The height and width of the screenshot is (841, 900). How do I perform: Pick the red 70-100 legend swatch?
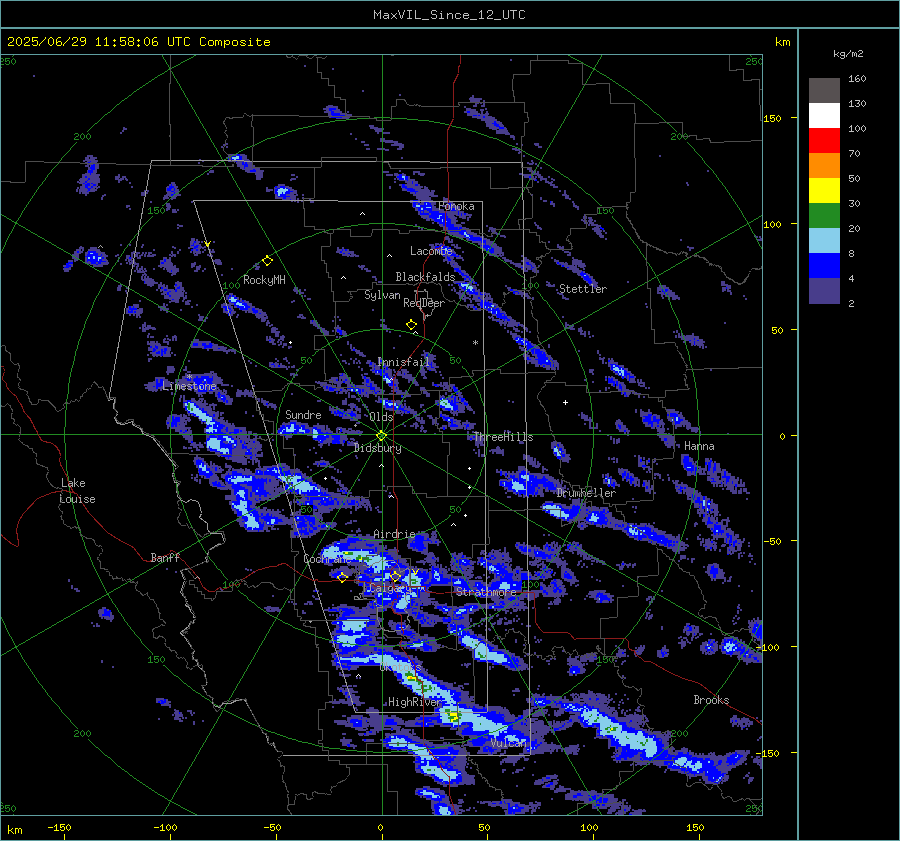point(824,141)
